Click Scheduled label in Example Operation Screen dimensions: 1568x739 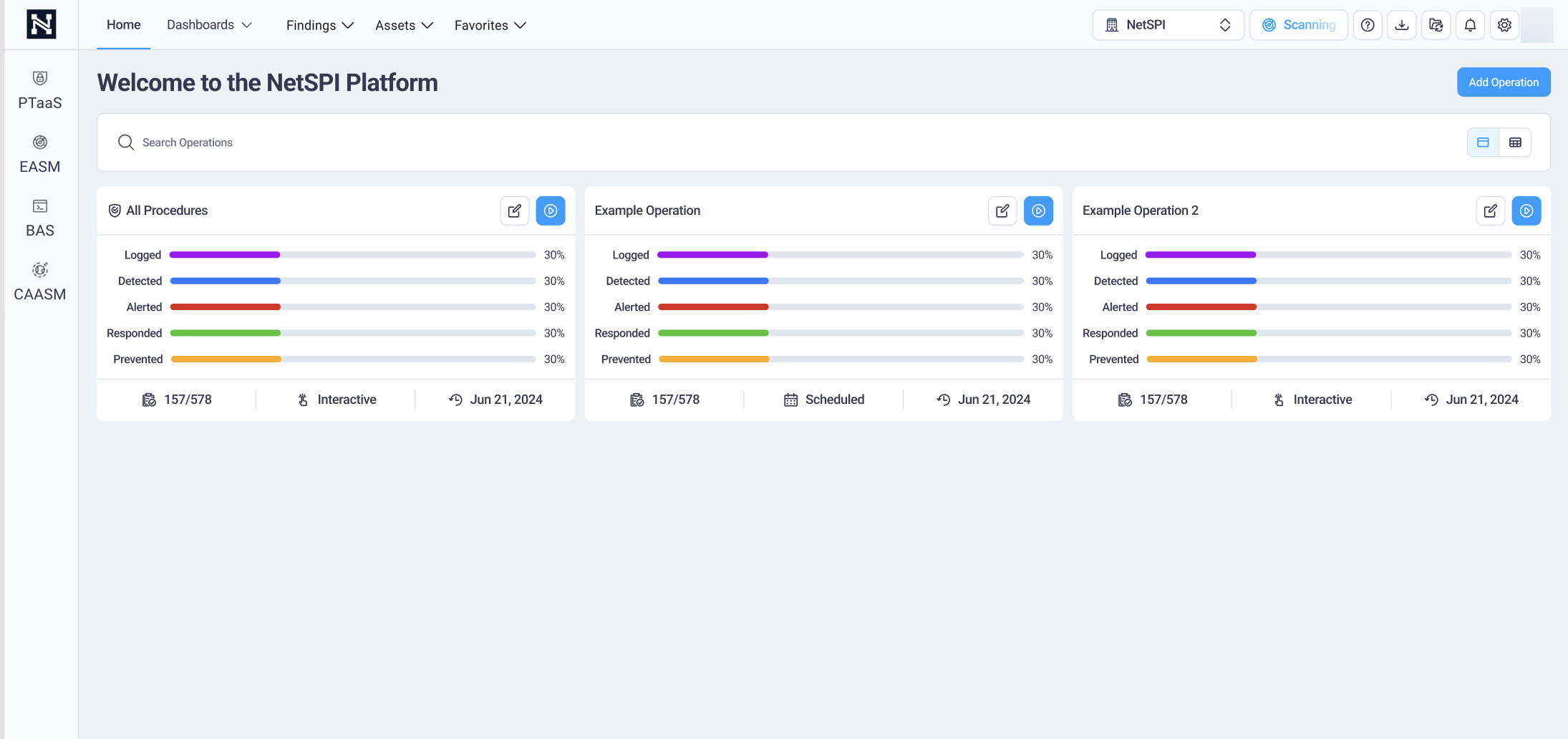pyautogui.click(x=835, y=400)
